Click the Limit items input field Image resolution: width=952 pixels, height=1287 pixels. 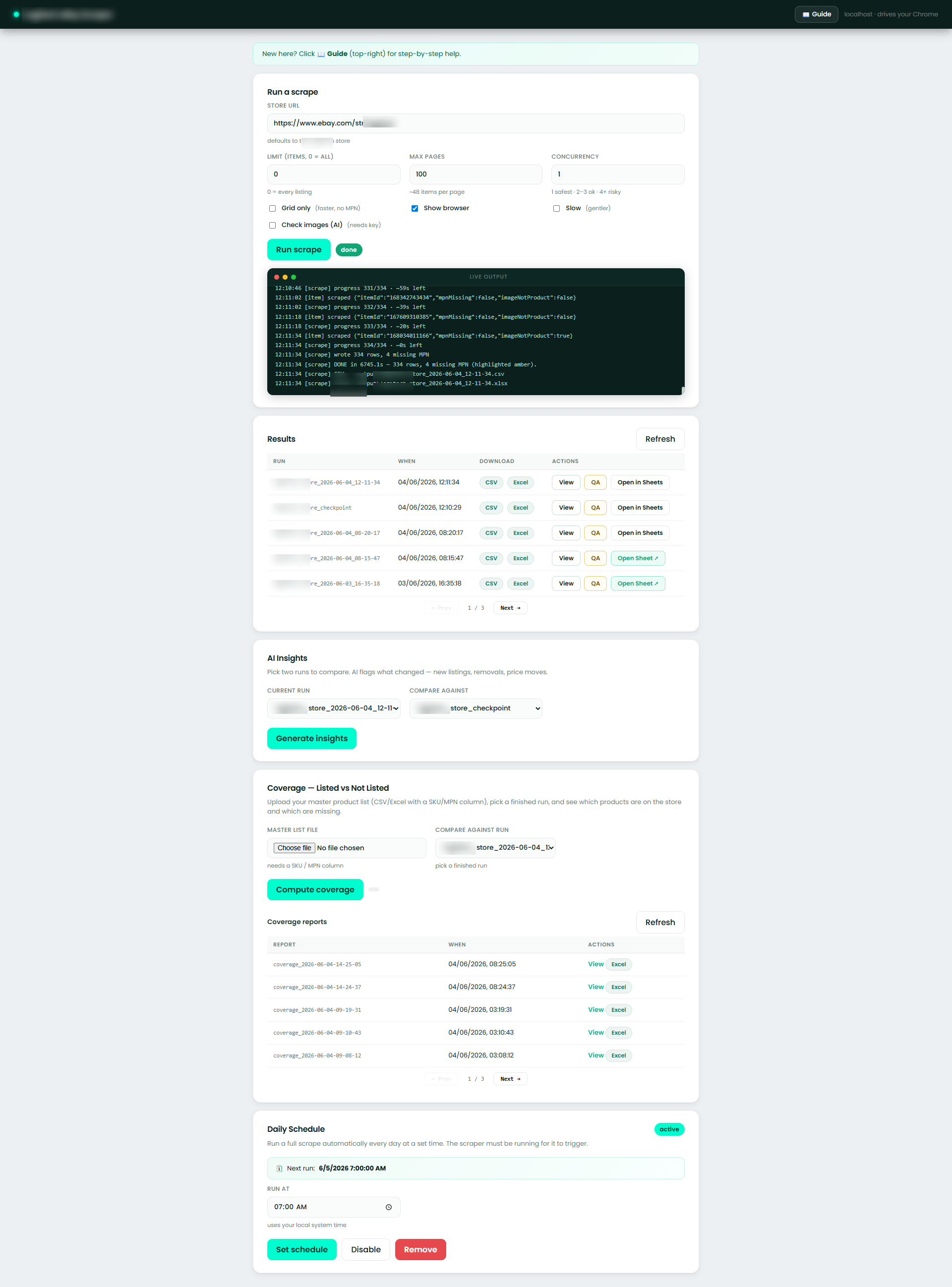click(x=334, y=175)
